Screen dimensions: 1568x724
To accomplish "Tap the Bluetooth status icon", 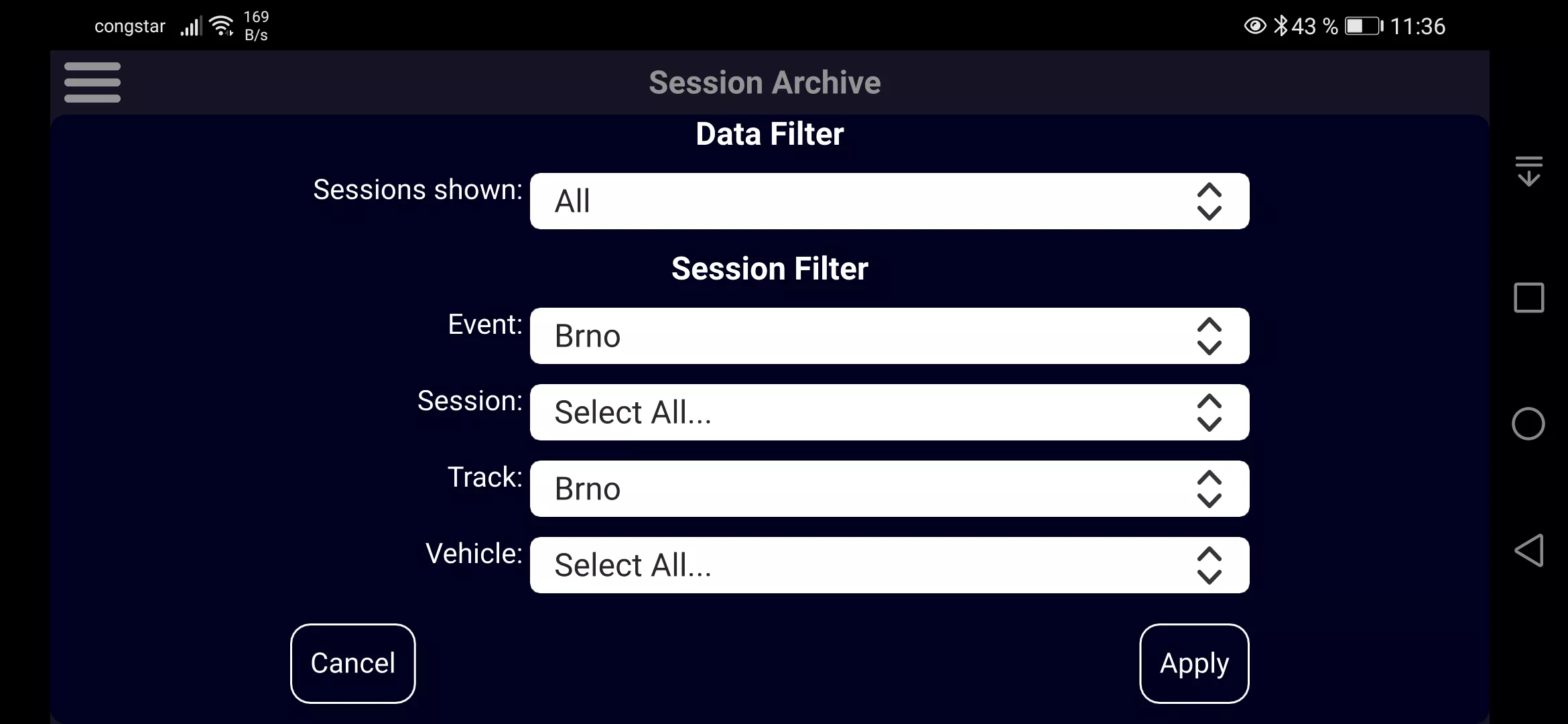I will (x=1281, y=26).
